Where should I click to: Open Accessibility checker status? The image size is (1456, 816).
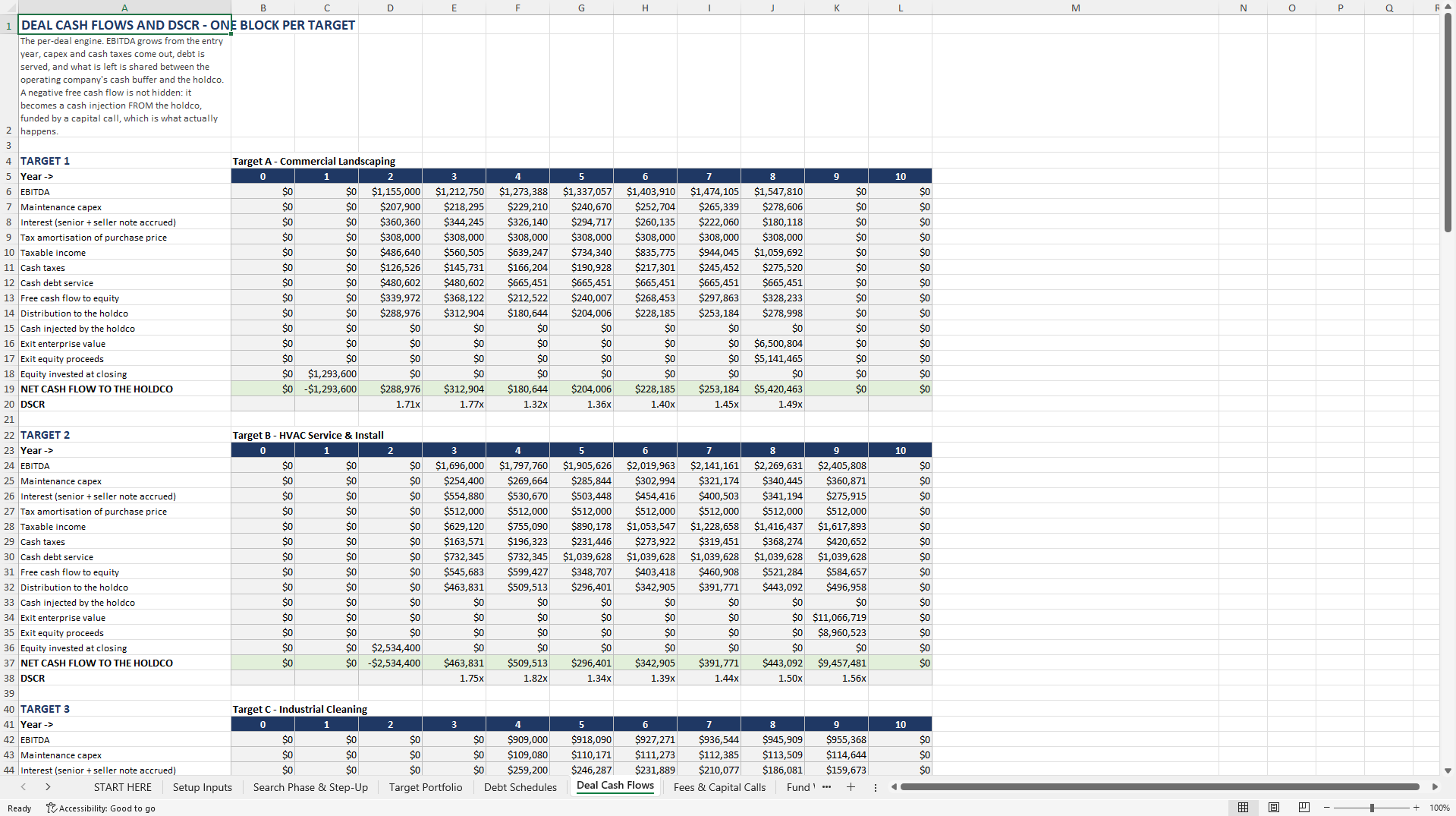(101, 808)
